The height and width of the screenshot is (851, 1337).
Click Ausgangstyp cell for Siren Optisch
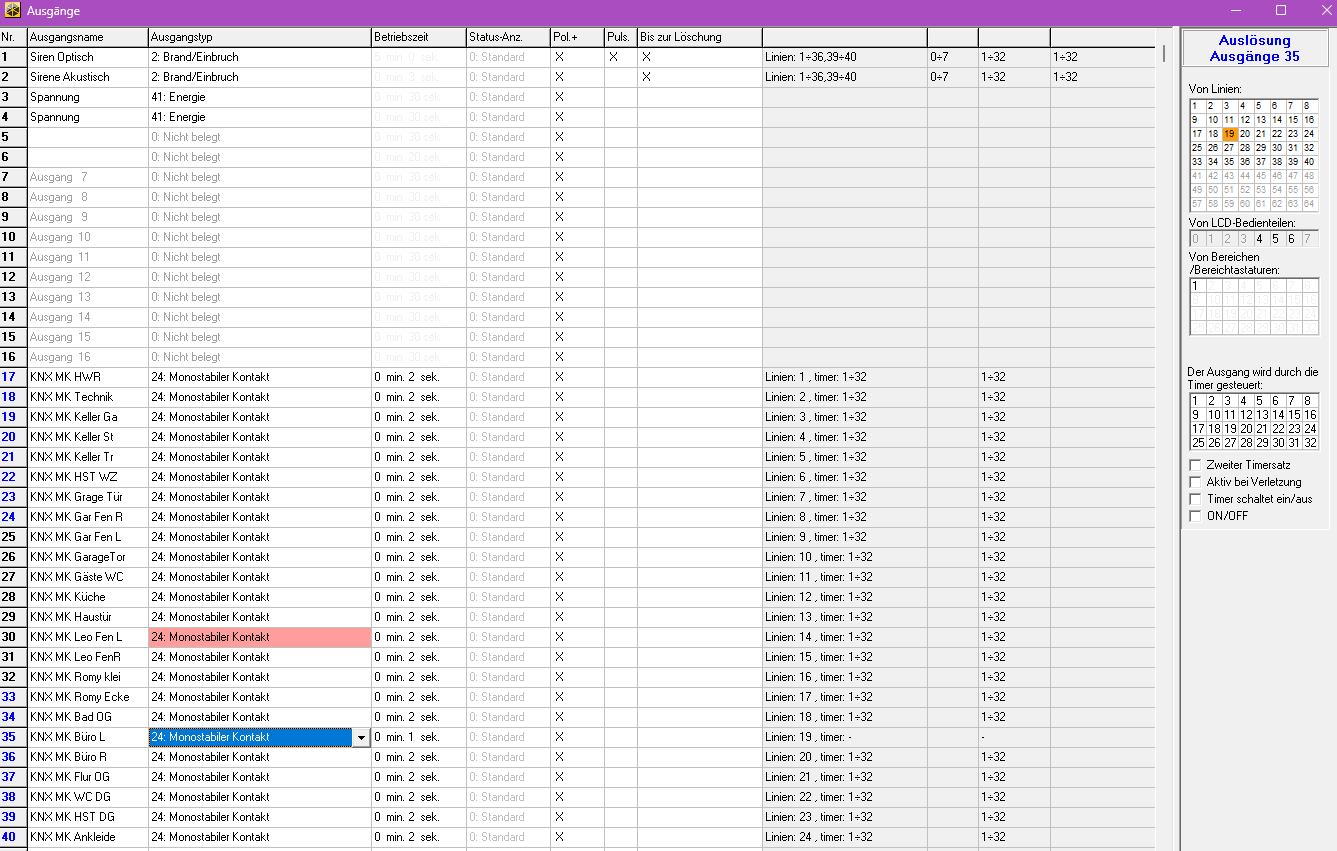[x=259, y=57]
